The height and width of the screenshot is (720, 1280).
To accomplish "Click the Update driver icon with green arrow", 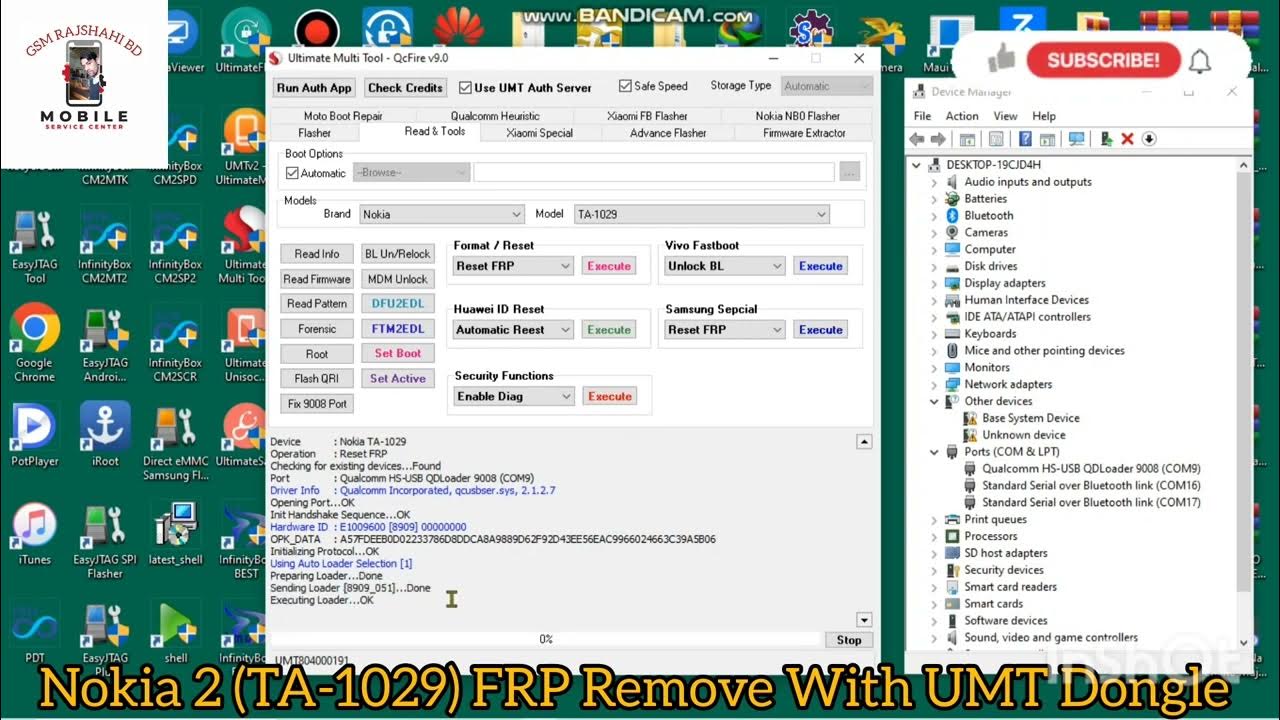I will [x=1106, y=139].
